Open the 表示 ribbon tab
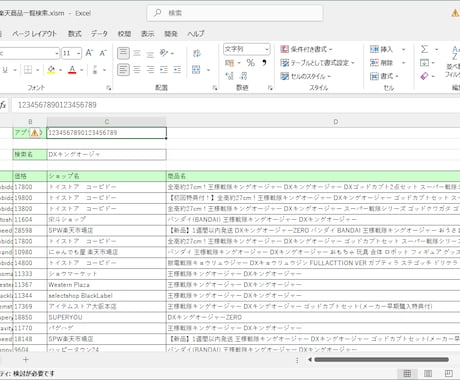The height and width of the screenshot is (380, 460). coord(148,34)
